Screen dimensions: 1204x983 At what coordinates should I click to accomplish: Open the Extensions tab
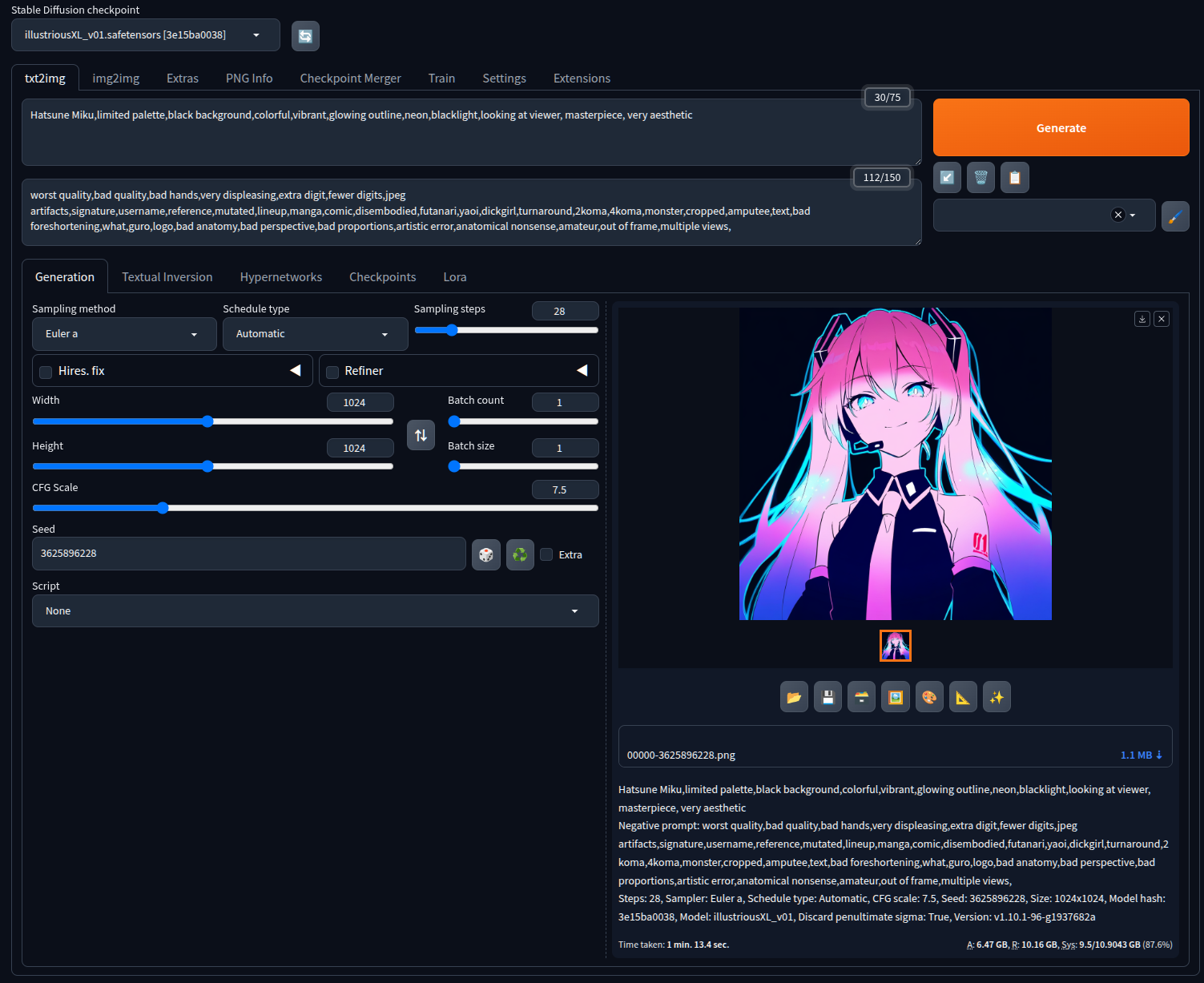[x=582, y=79]
